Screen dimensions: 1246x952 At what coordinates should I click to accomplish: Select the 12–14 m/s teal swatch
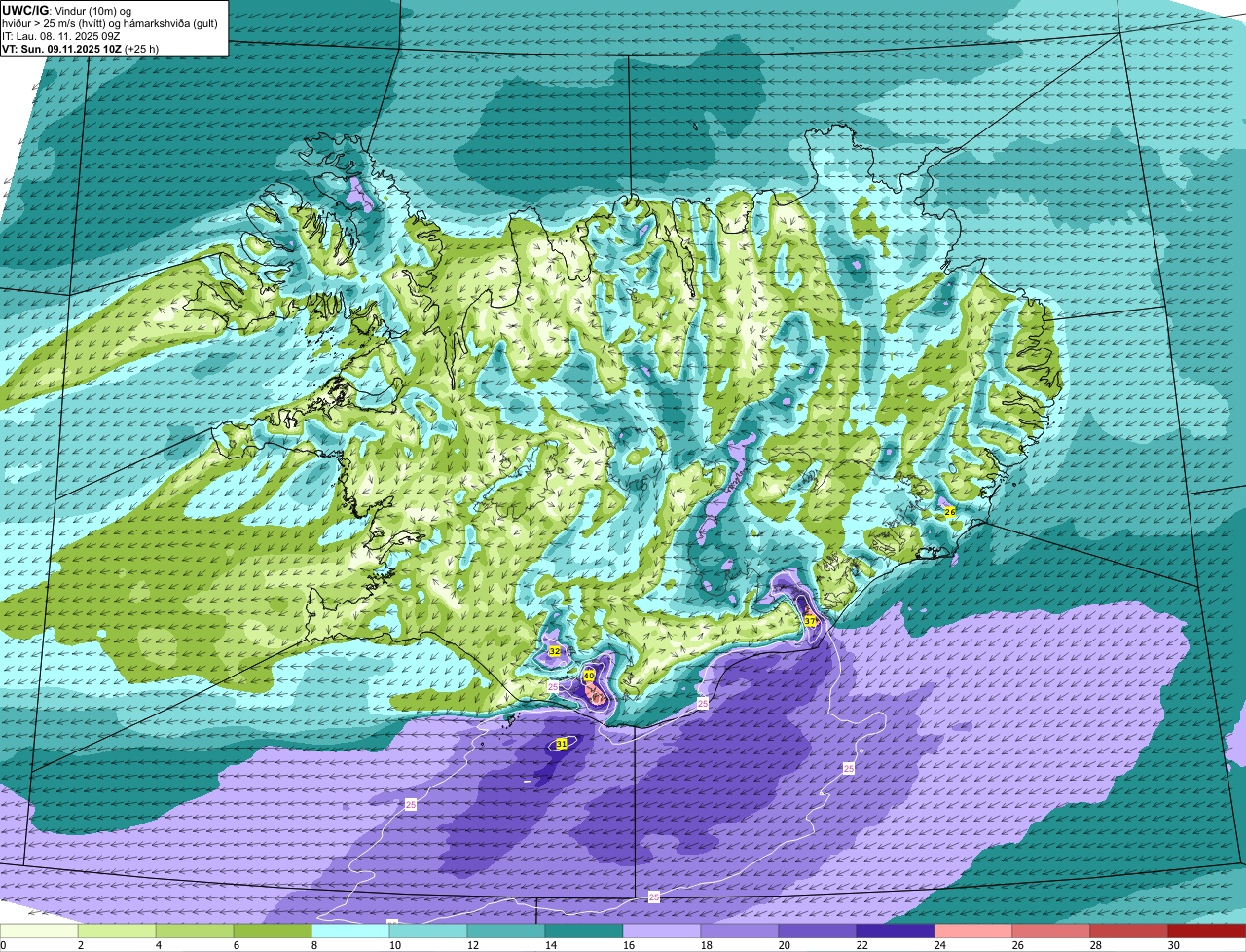[506, 932]
